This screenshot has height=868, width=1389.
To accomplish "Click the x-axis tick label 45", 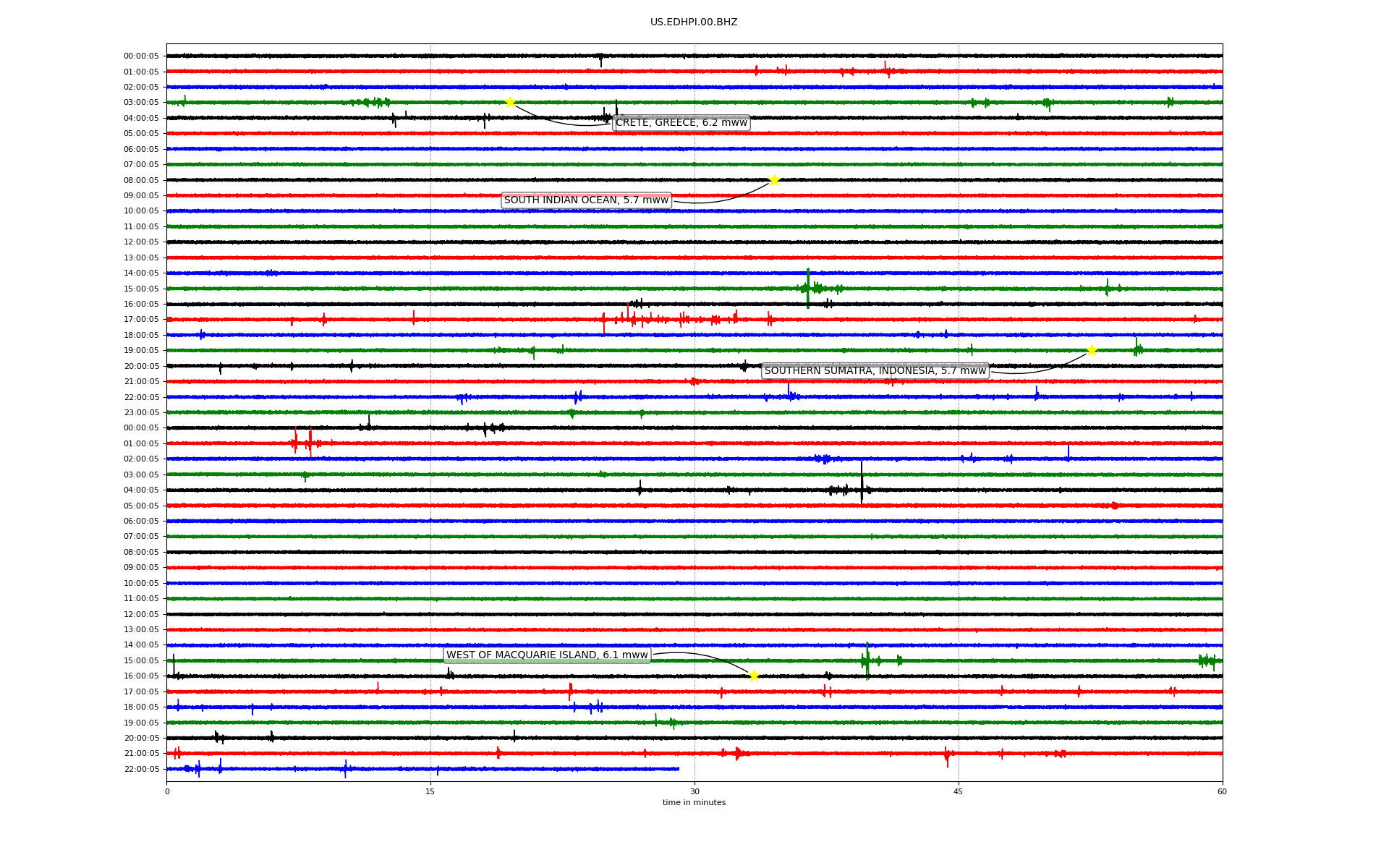I will (959, 791).
